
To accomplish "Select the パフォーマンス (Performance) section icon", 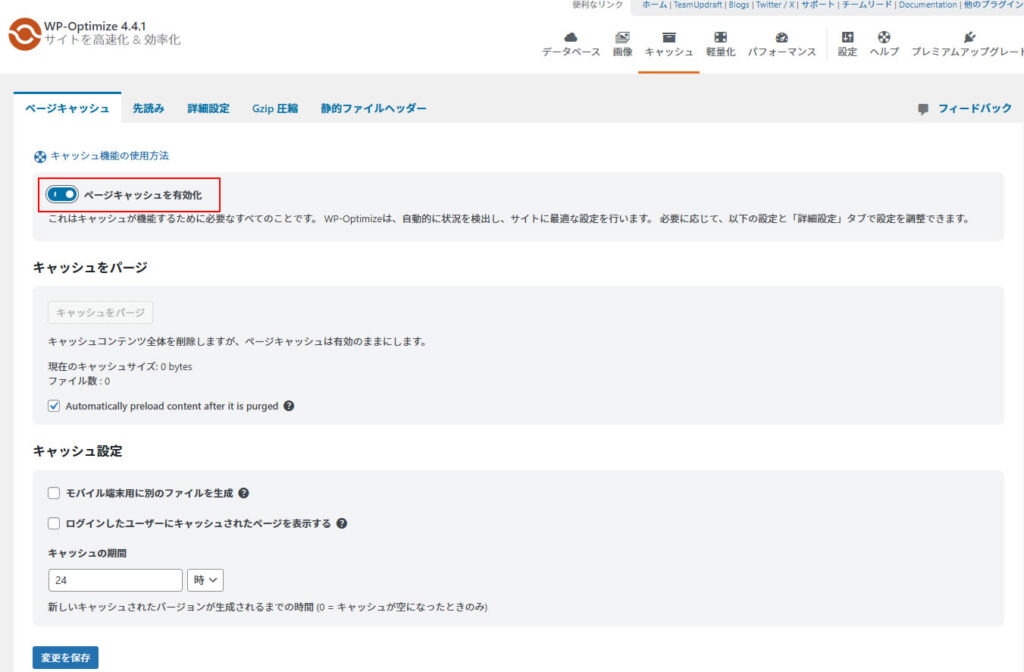I will pyautogui.click(x=784, y=38).
